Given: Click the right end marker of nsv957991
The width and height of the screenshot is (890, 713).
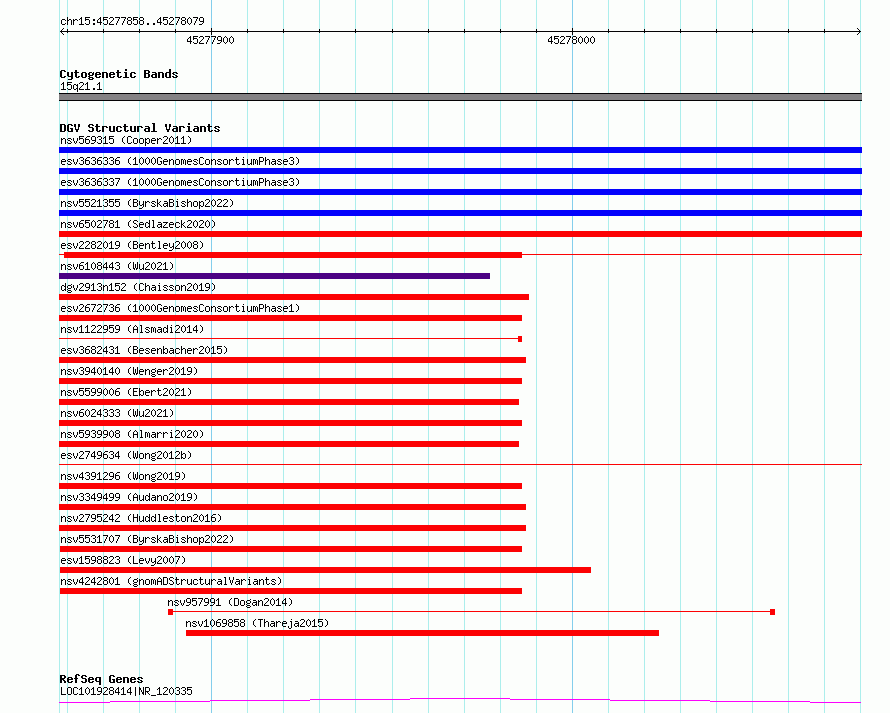Looking at the screenshot, I should pos(773,612).
